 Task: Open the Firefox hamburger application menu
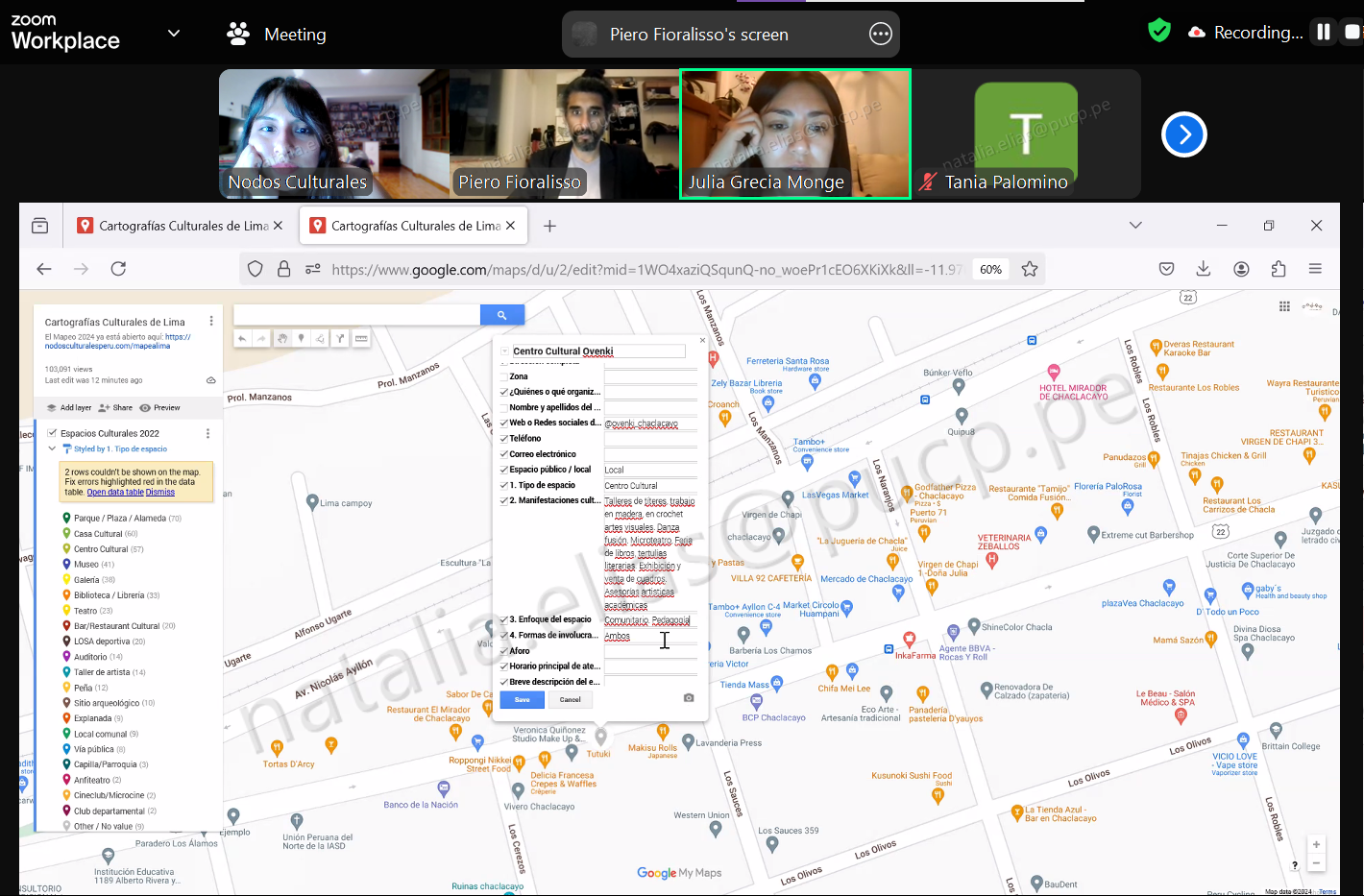[1315, 269]
